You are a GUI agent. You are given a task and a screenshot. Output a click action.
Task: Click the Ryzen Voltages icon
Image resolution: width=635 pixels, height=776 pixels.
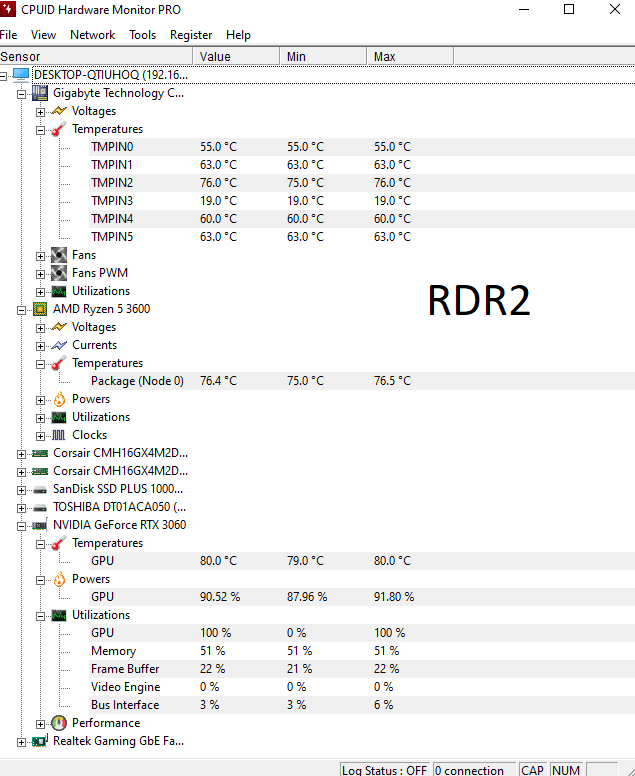59,327
